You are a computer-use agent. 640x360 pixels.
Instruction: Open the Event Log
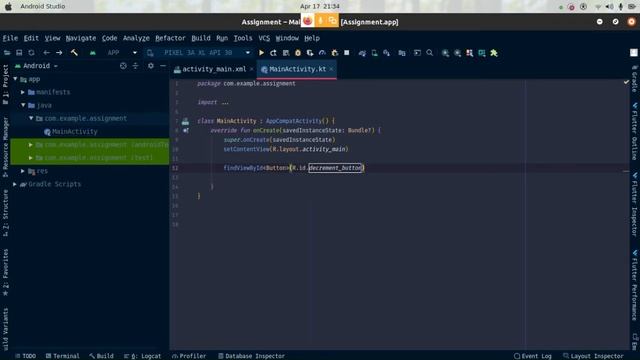pos(533,356)
